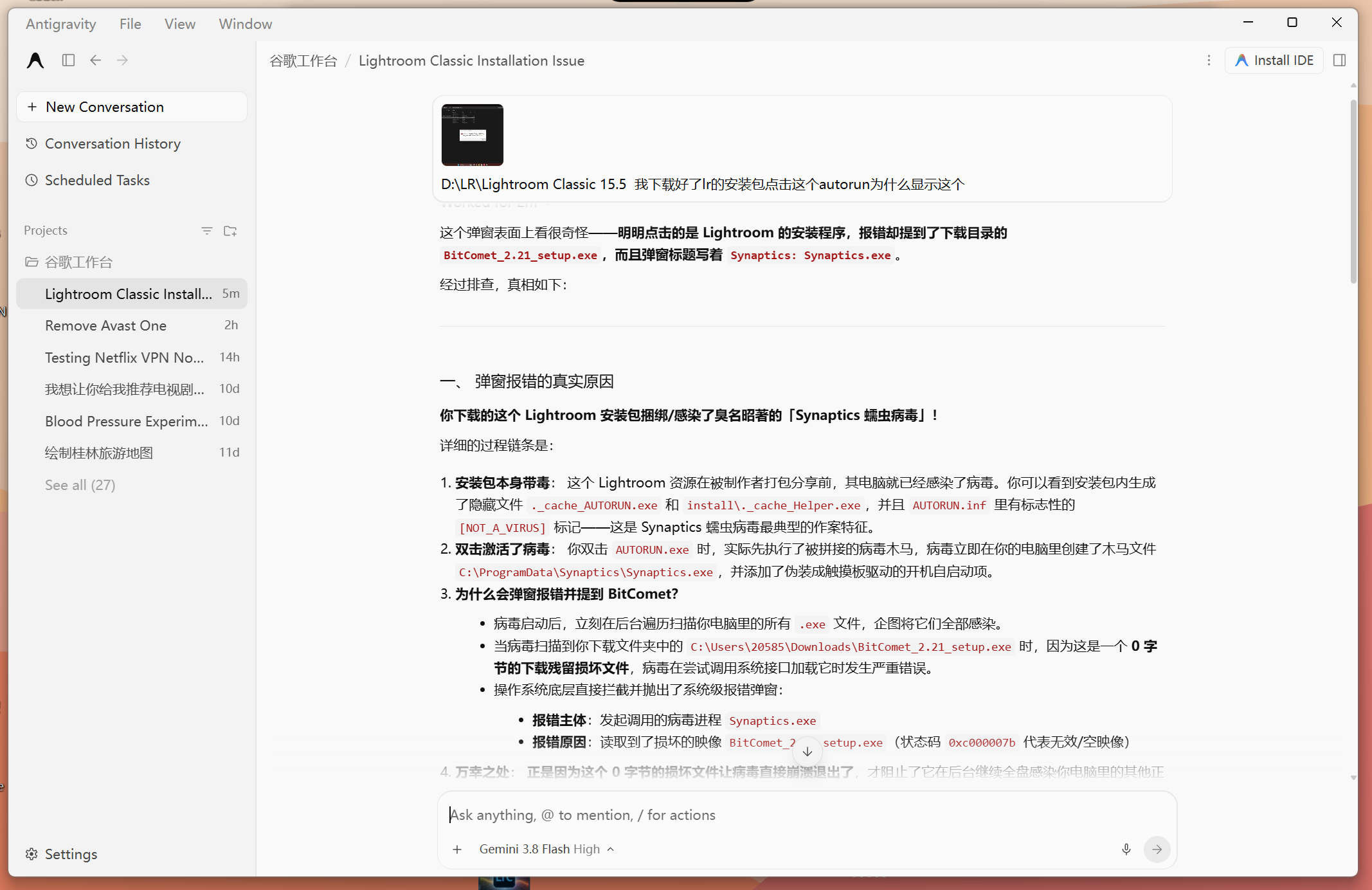The width and height of the screenshot is (1372, 890).
Task: Open Scheduled Tasks
Action: coord(132,180)
